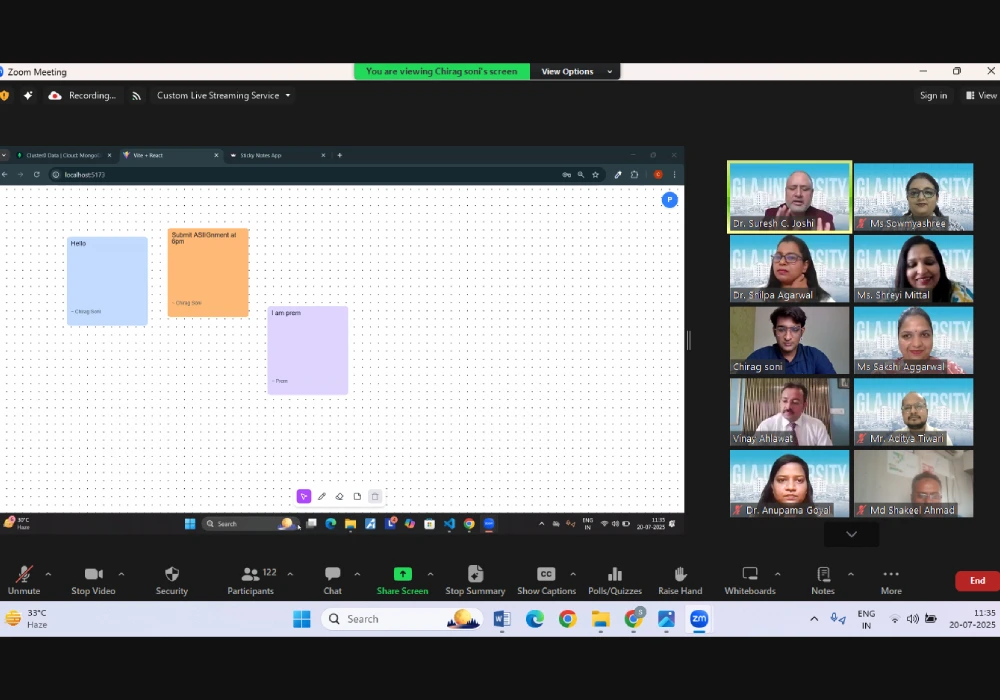Select Dr. Suresh C. Joshi's video tile

[x=789, y=197]
